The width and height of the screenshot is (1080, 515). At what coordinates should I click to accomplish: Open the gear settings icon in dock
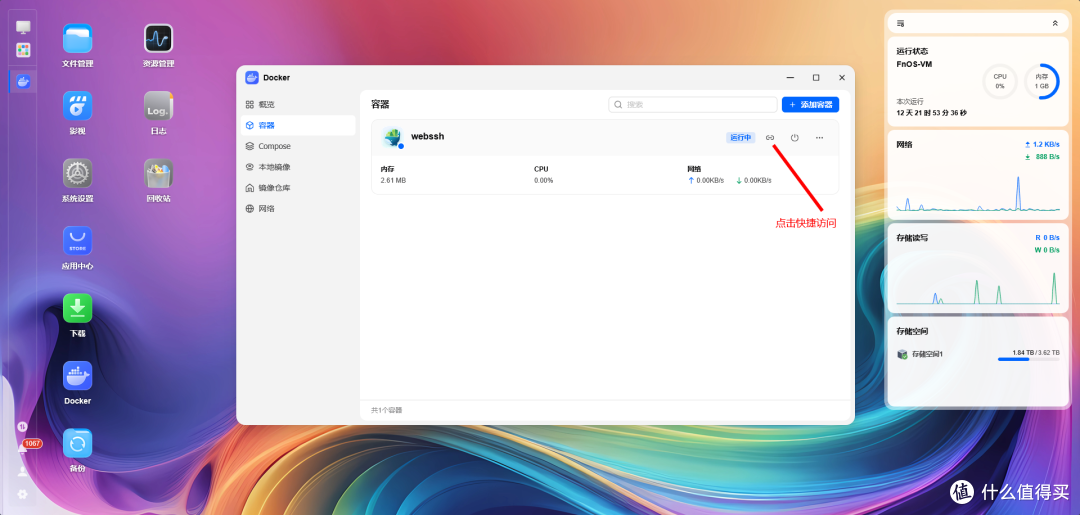click(23, 494)
